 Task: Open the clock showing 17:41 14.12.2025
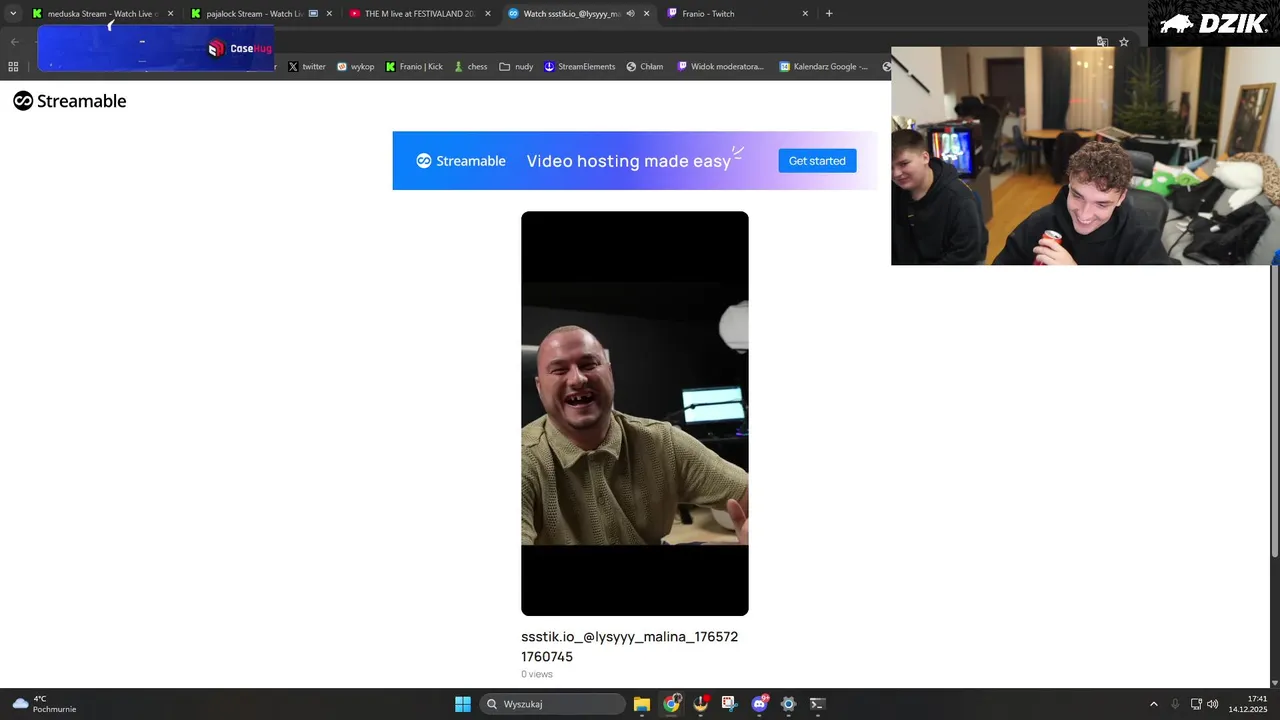1249,704
